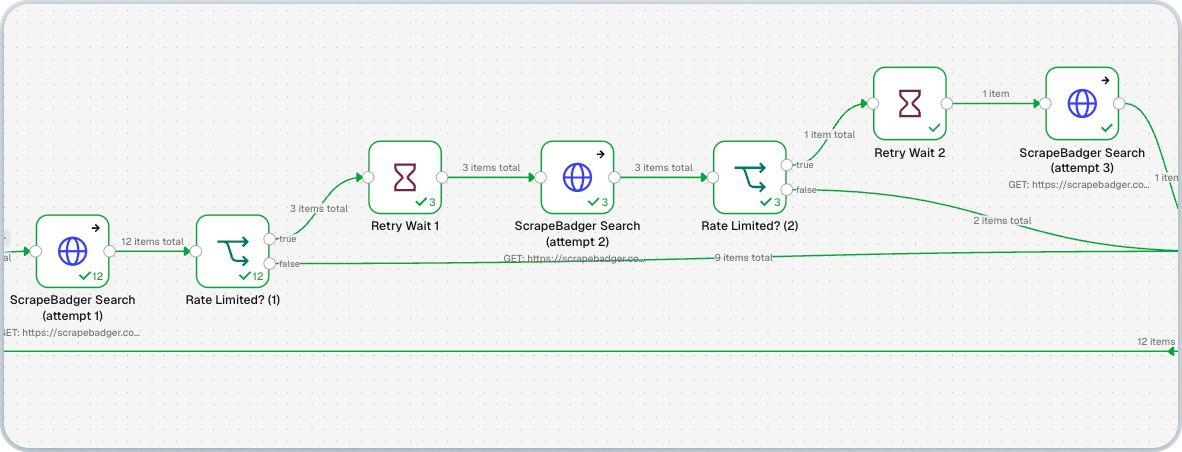Screen dimensions: 1182x452
Task: Click output connector of Retry Wait 1 node
Action: (442, 177)
